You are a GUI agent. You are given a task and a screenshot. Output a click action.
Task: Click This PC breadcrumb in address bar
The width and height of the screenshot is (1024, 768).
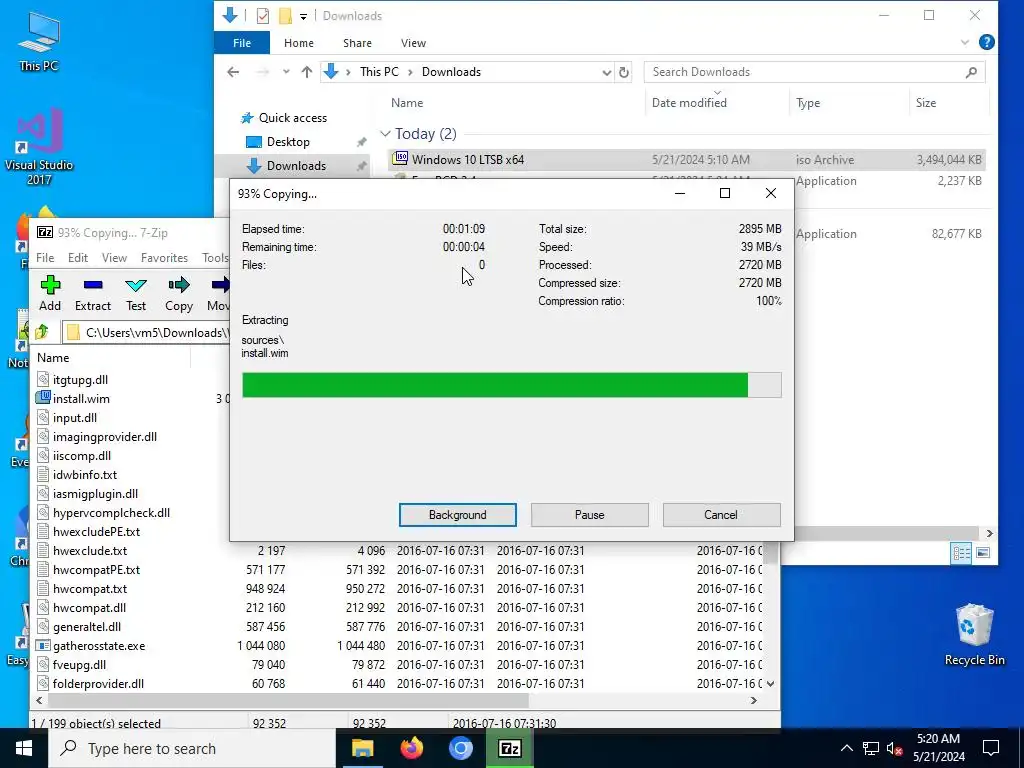(x=379, y=72)
